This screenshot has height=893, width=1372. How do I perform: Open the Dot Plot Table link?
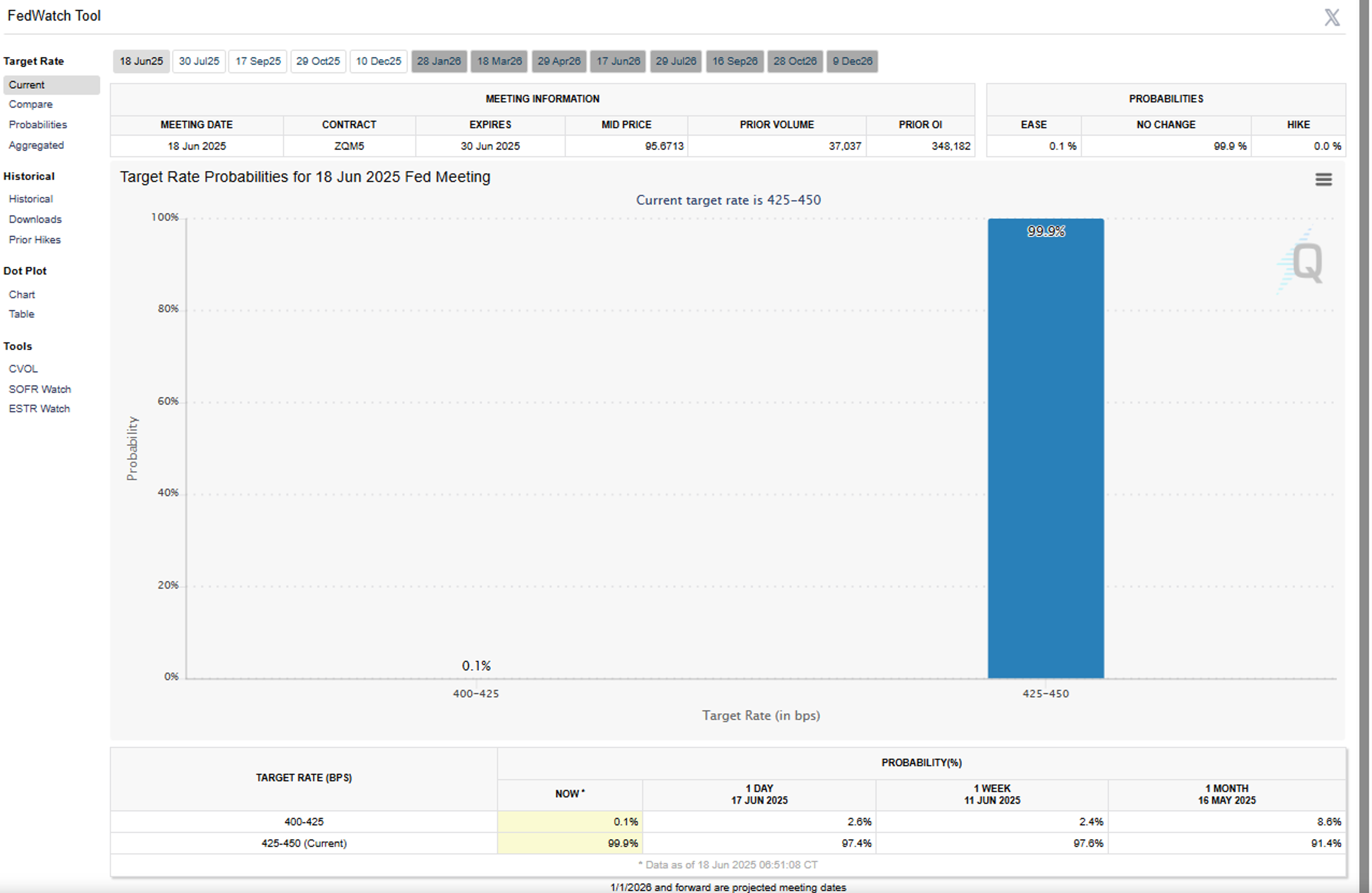coord(21,314)
